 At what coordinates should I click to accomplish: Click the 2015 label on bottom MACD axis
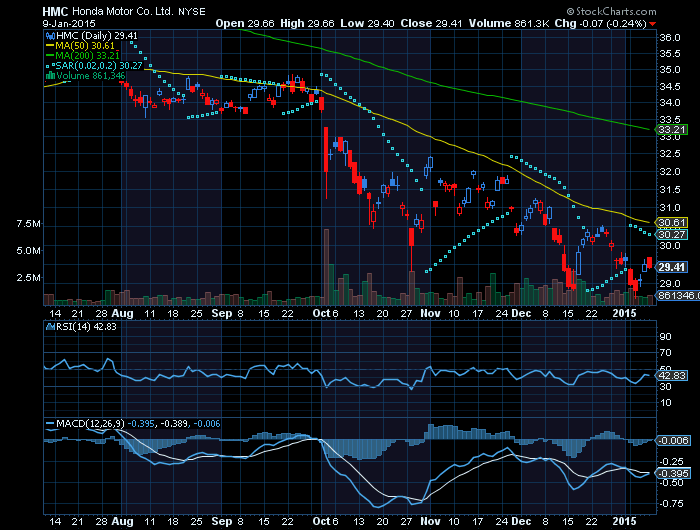(x=624, y=521)
